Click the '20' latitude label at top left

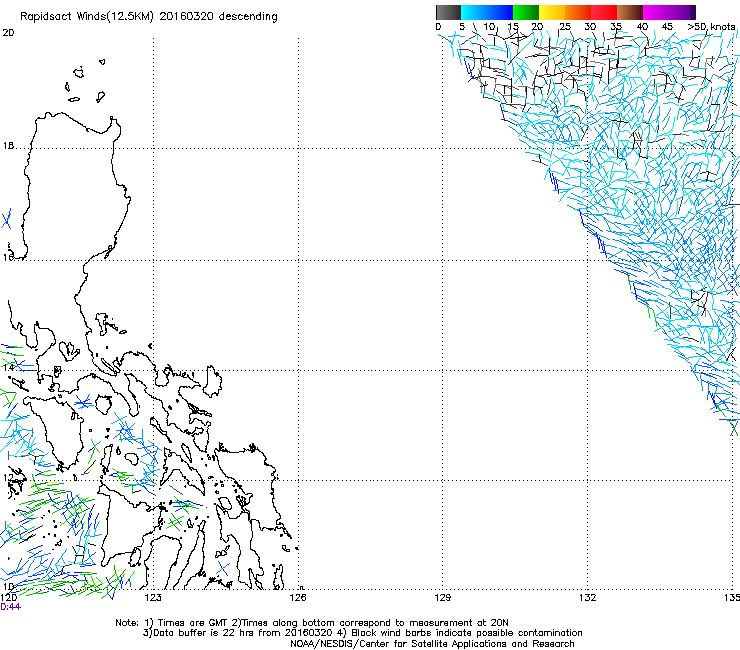8,33
